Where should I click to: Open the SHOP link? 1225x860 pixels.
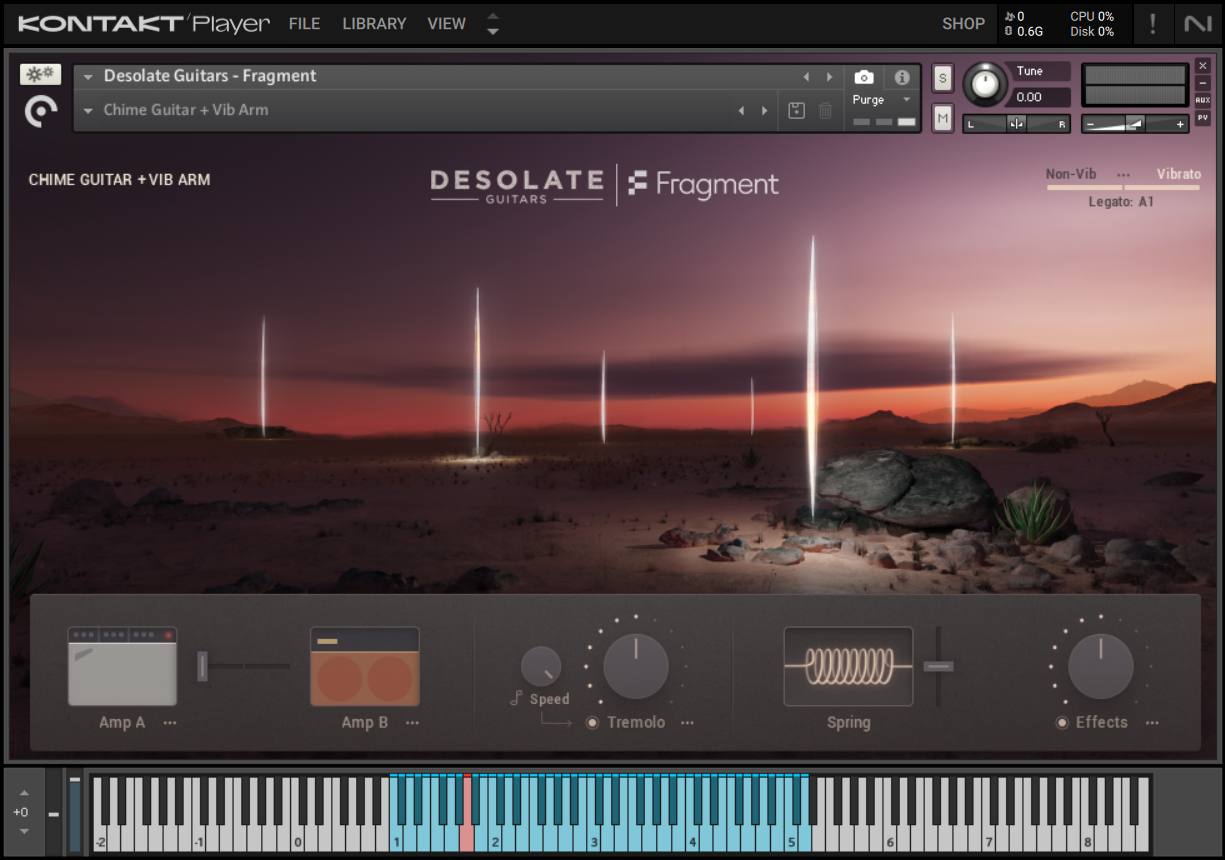pos(963,23)
